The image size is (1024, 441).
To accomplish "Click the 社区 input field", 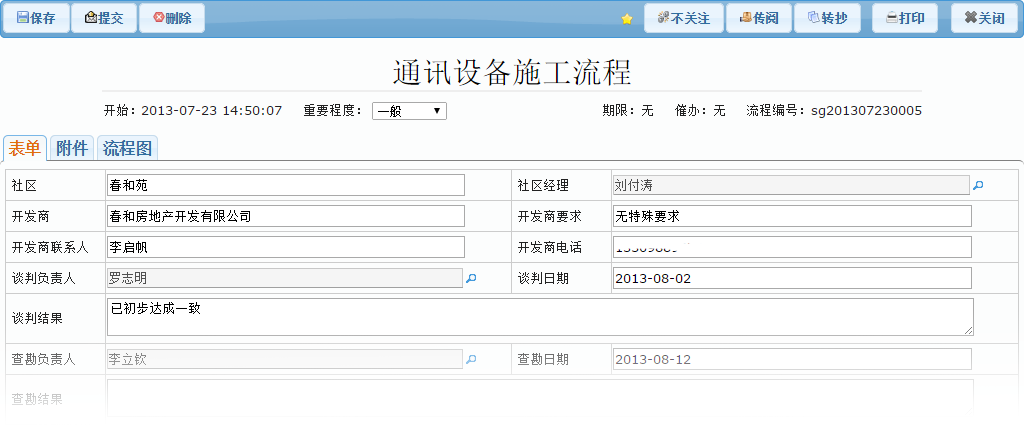I will click(285, 185).
